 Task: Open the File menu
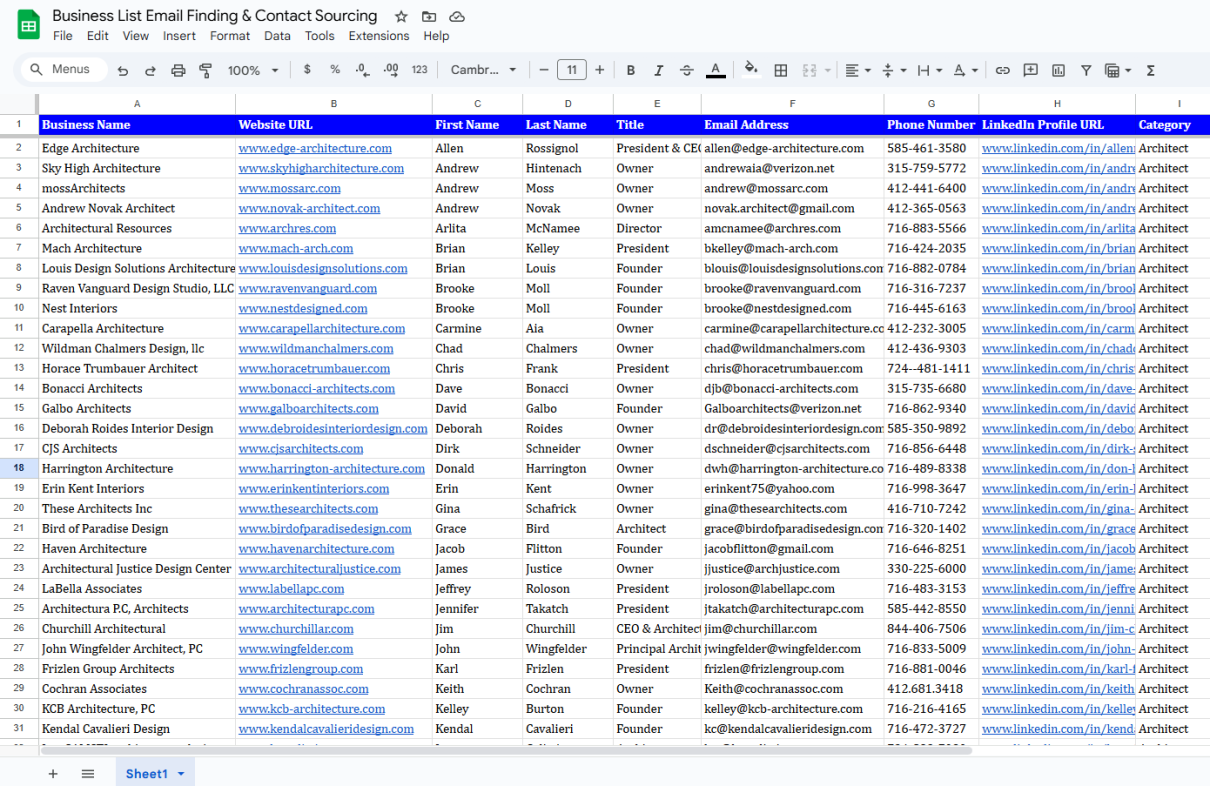point(63,36)
